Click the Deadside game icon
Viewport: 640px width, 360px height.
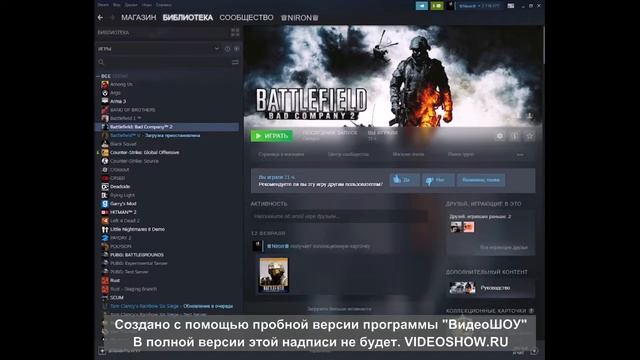point(105,187)
